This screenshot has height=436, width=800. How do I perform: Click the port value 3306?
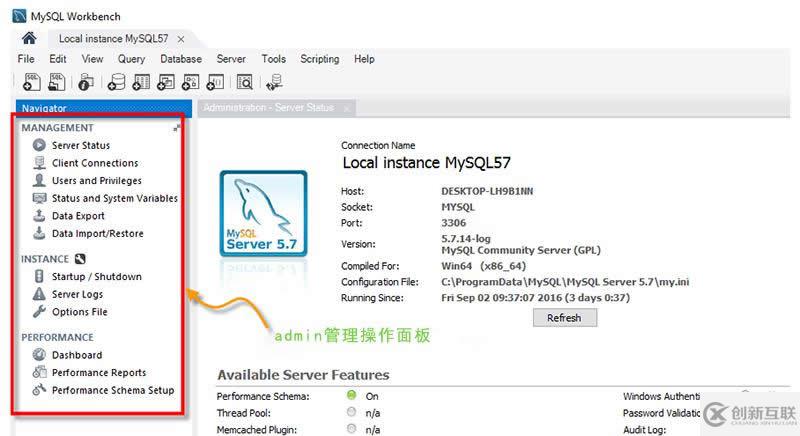point(454,222)
